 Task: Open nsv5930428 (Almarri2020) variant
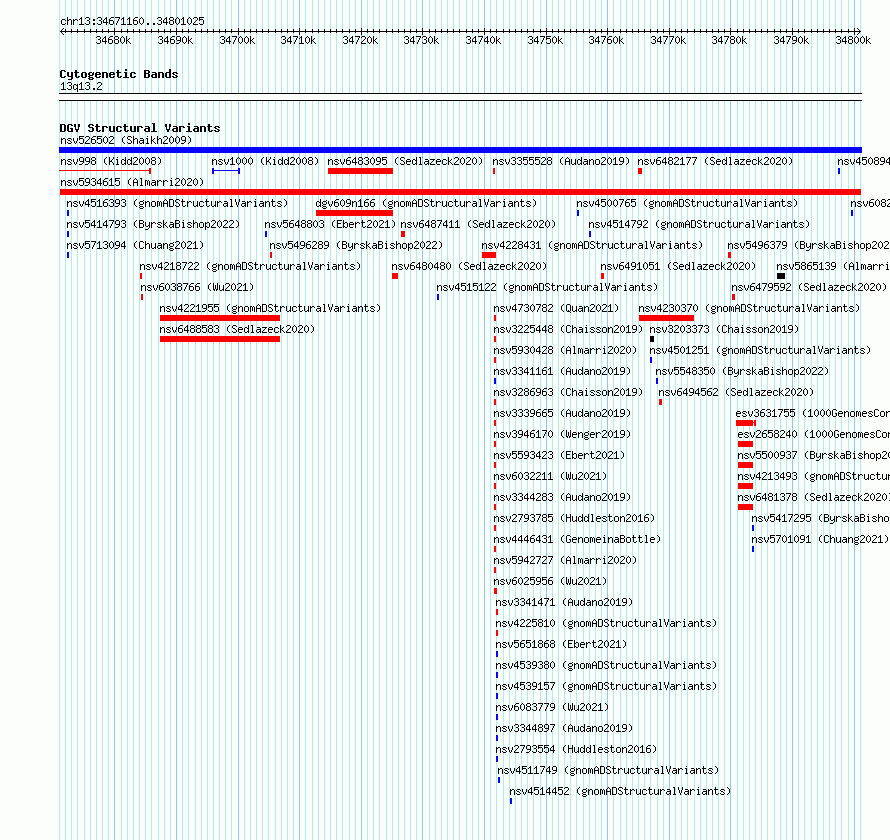565,350
